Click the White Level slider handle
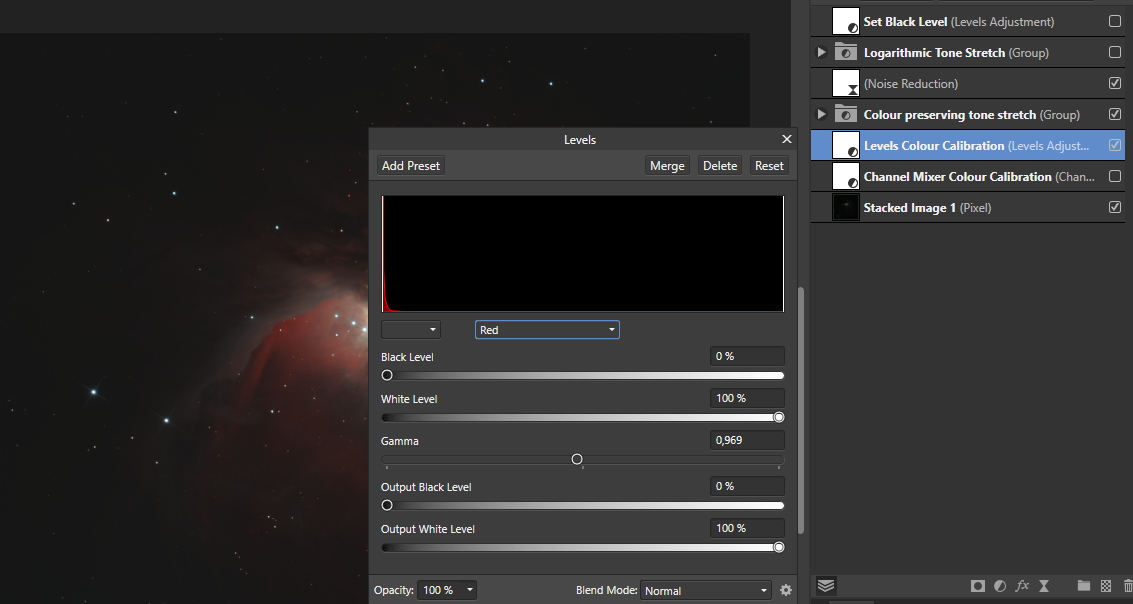The width and height of the screenshot is (1133, 604). (779, 417)
